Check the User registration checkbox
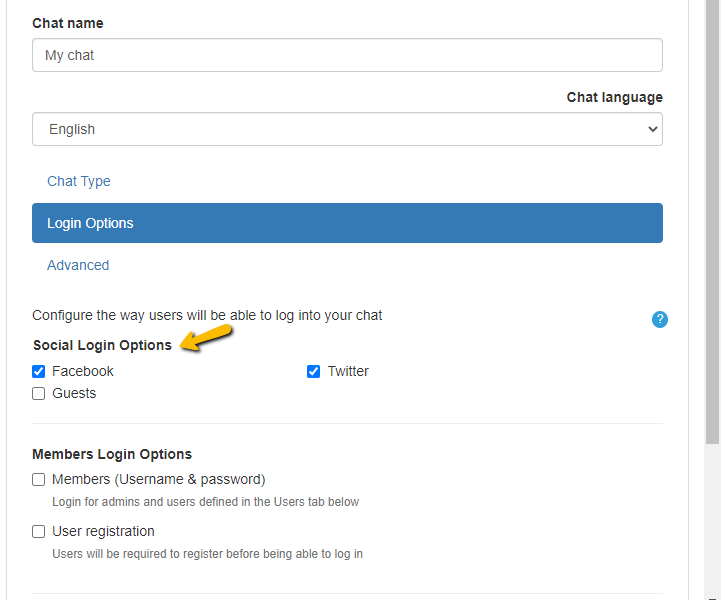727x600 pixels. (x=39, y=531)
